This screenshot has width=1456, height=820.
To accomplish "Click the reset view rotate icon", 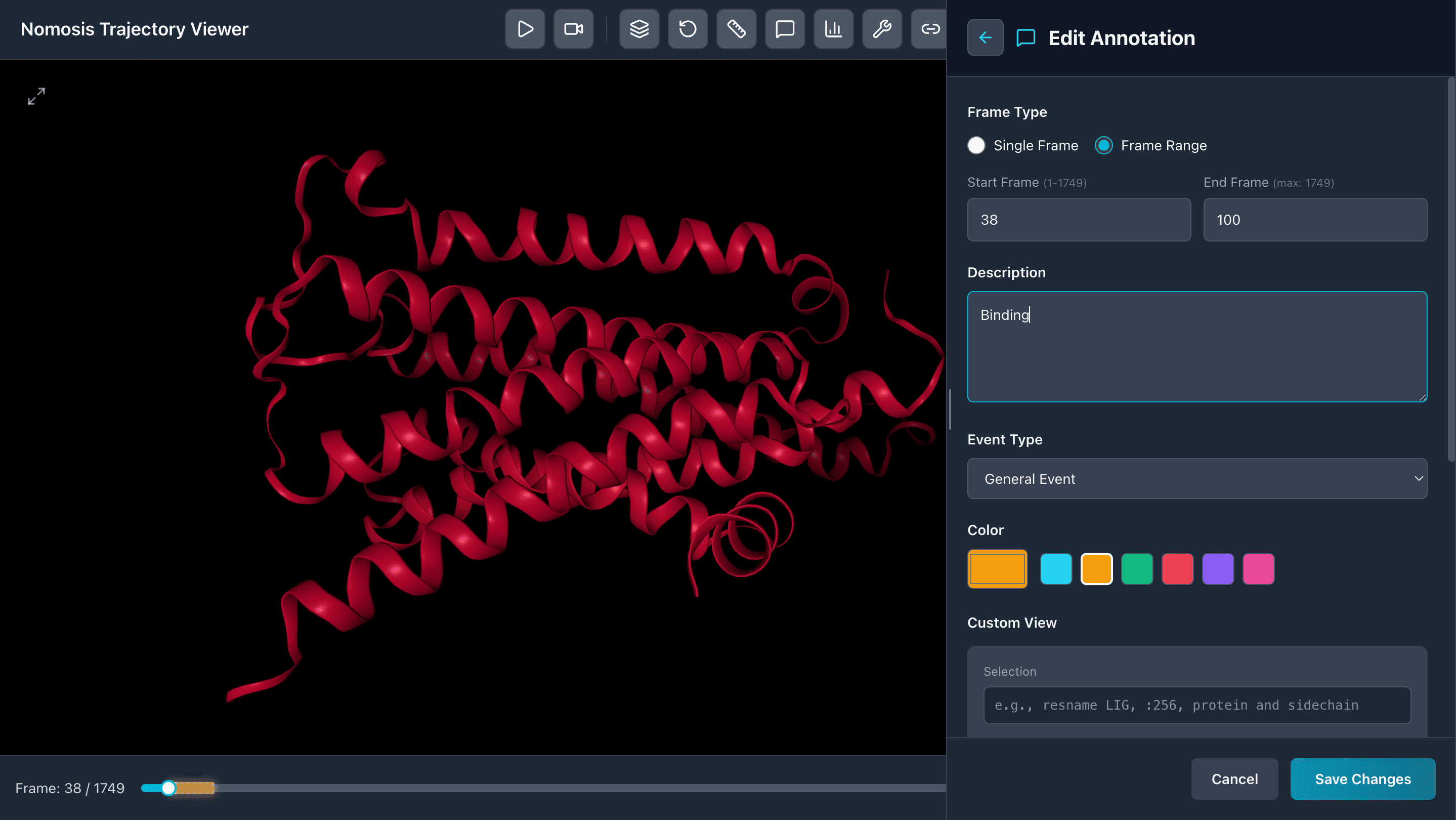I will (x=688, y=29).
